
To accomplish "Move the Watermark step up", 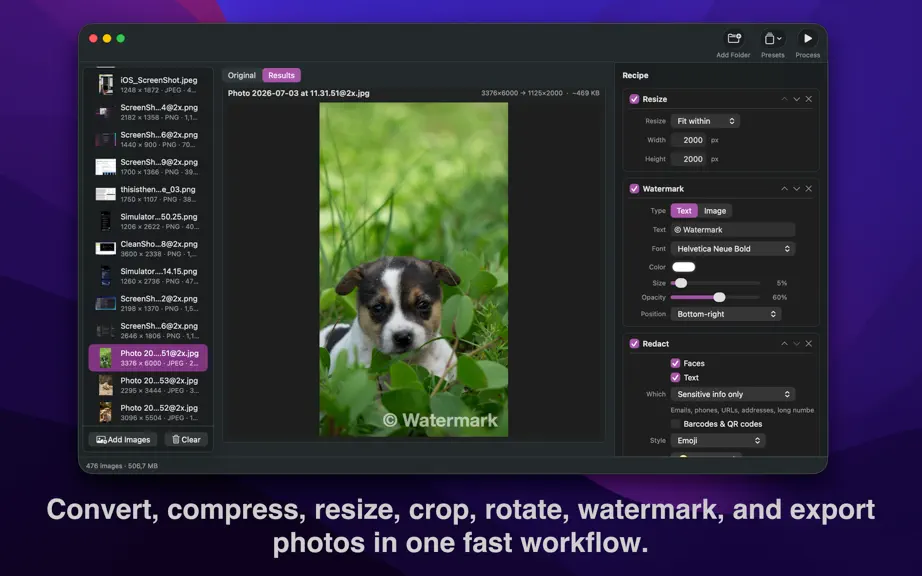I will (x=784, y=189).
